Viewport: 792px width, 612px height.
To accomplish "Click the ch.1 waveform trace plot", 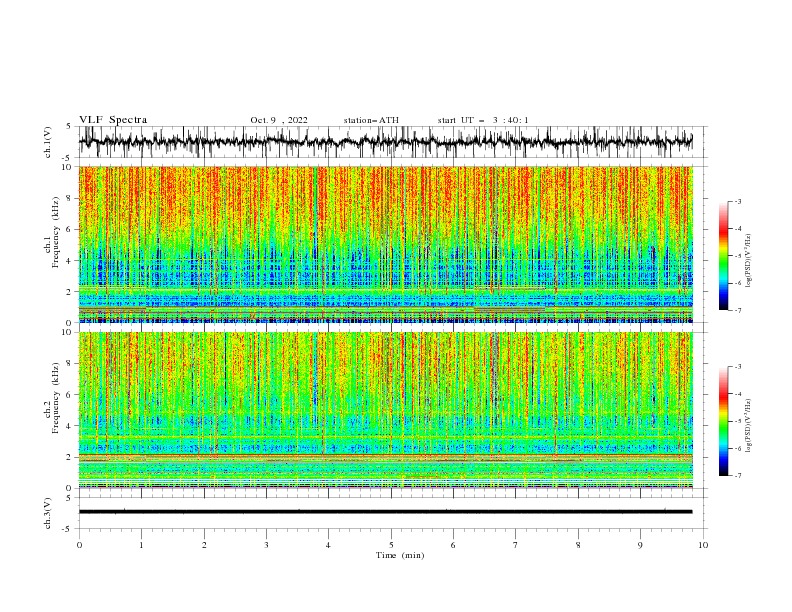I will [x=386, y=142].
